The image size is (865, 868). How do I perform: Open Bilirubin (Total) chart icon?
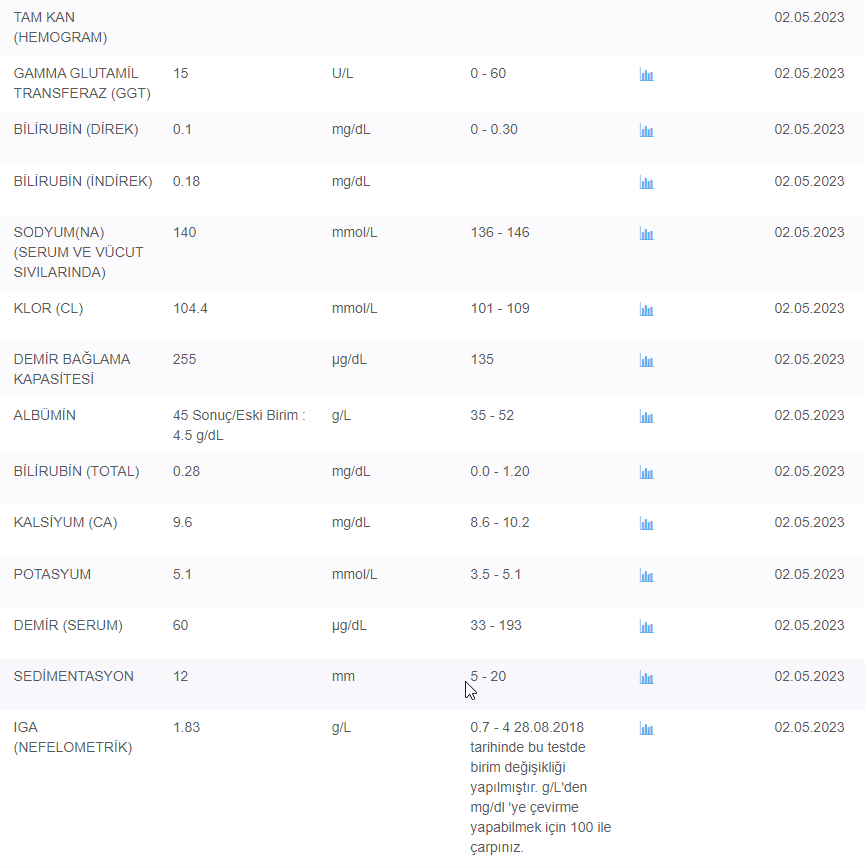click(x=646, y=473)
